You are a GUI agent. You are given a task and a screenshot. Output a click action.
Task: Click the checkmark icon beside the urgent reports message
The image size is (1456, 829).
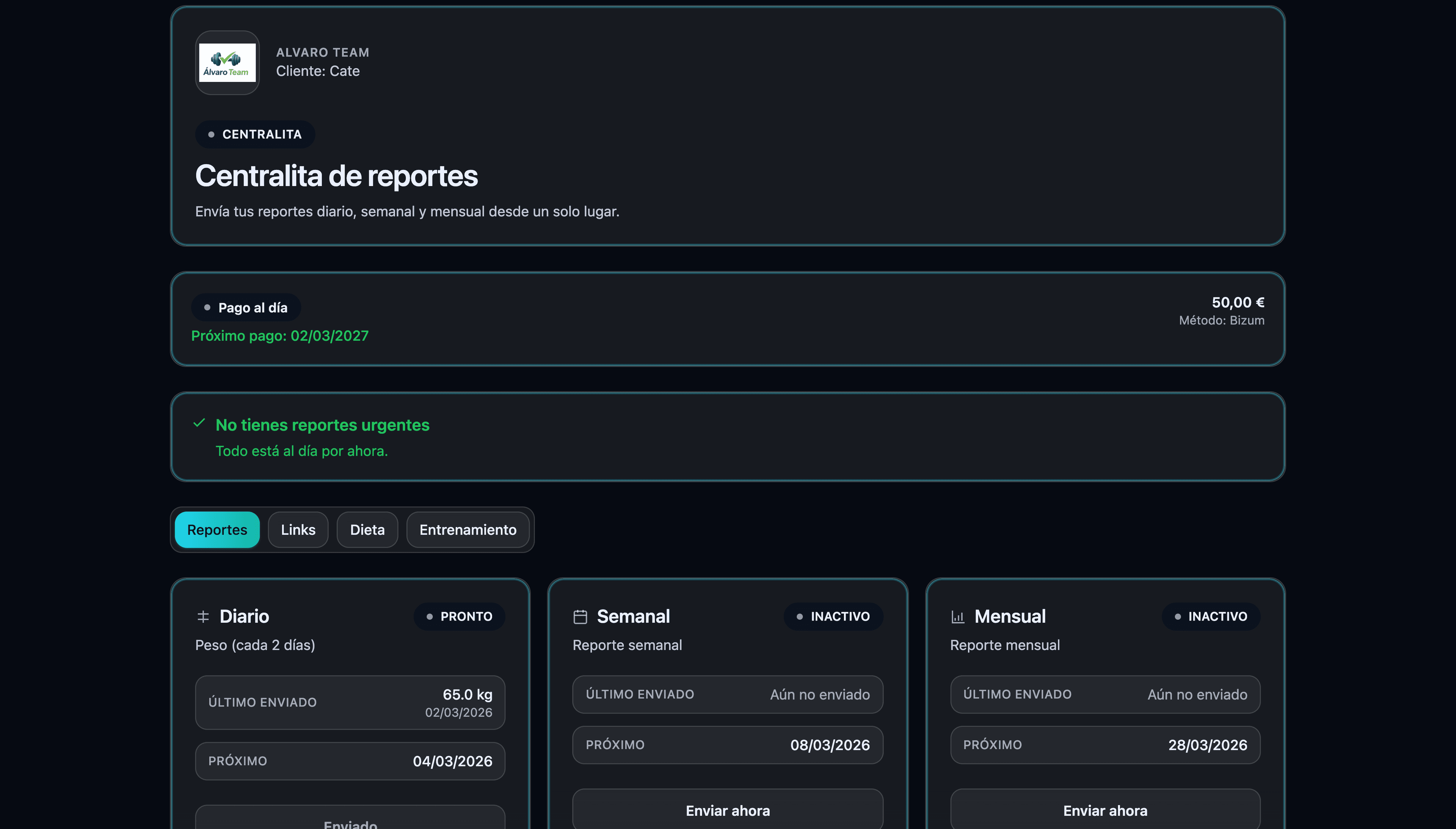click(199, 424)
